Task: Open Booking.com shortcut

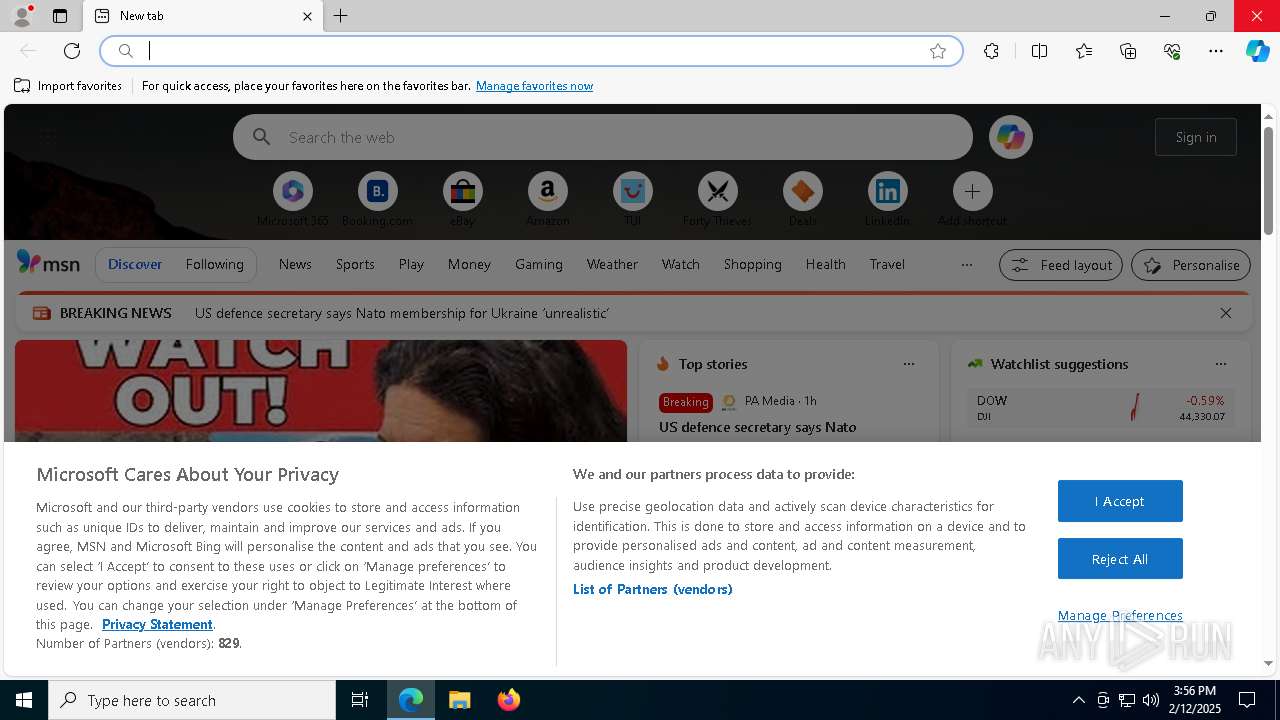Action: click(x=377, y=199)
